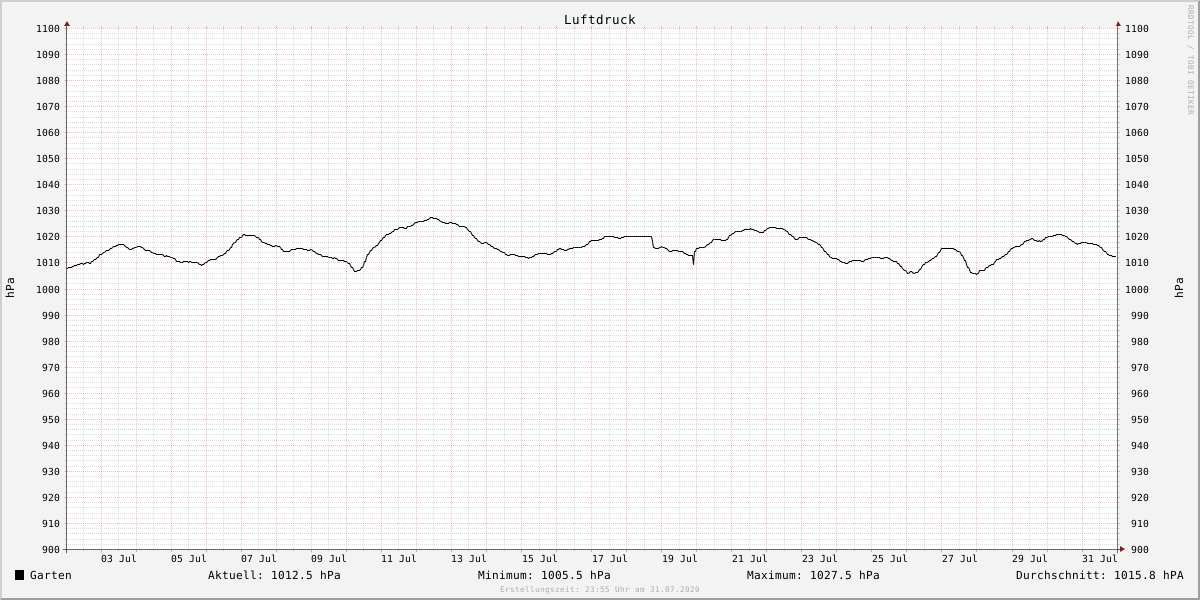Click "1030" on the right pressure axis
This screenshot has width=1200, height=600.
point(1136,210)
